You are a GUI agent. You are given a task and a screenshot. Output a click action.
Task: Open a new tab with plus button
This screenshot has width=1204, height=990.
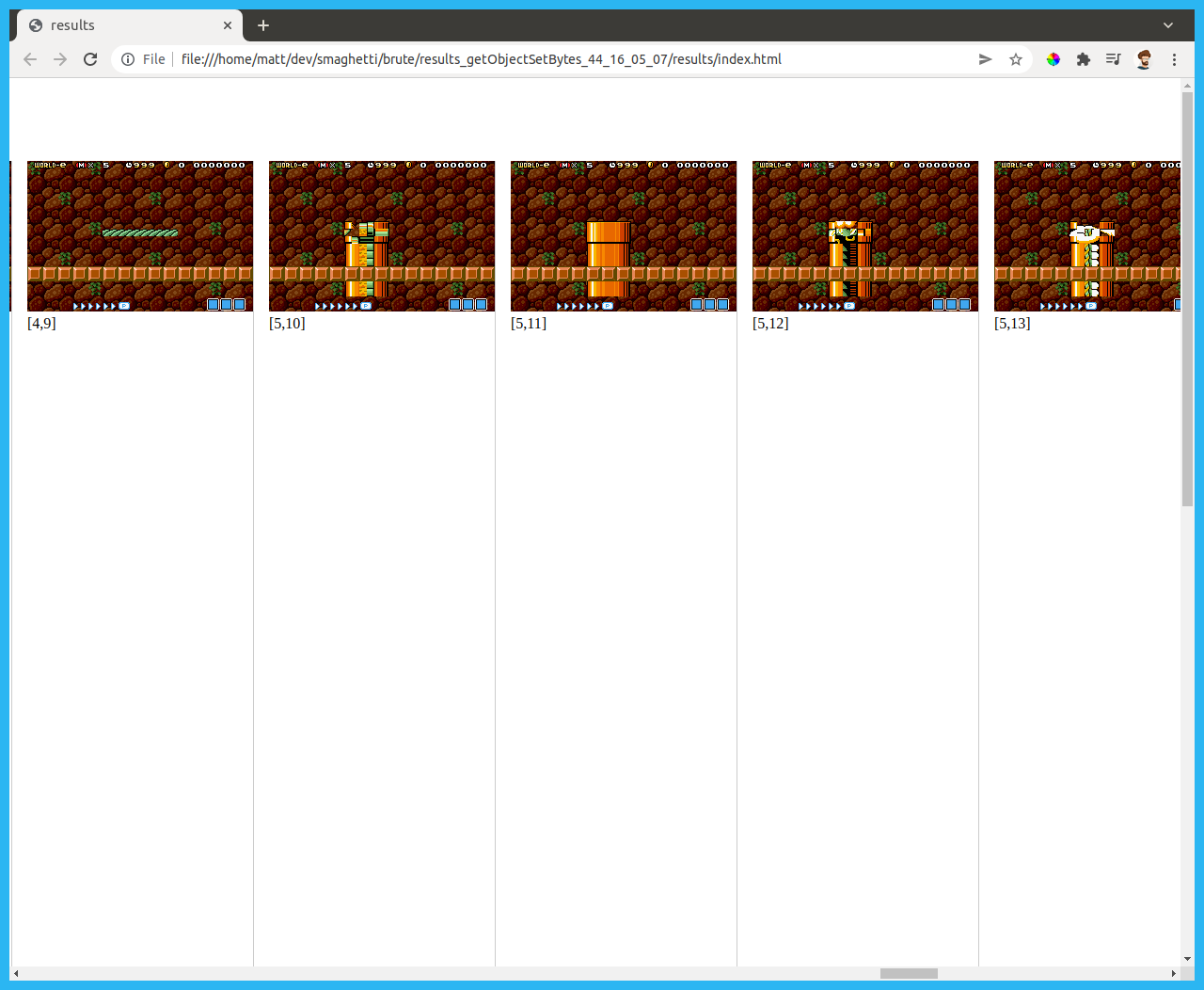[263, 25]
